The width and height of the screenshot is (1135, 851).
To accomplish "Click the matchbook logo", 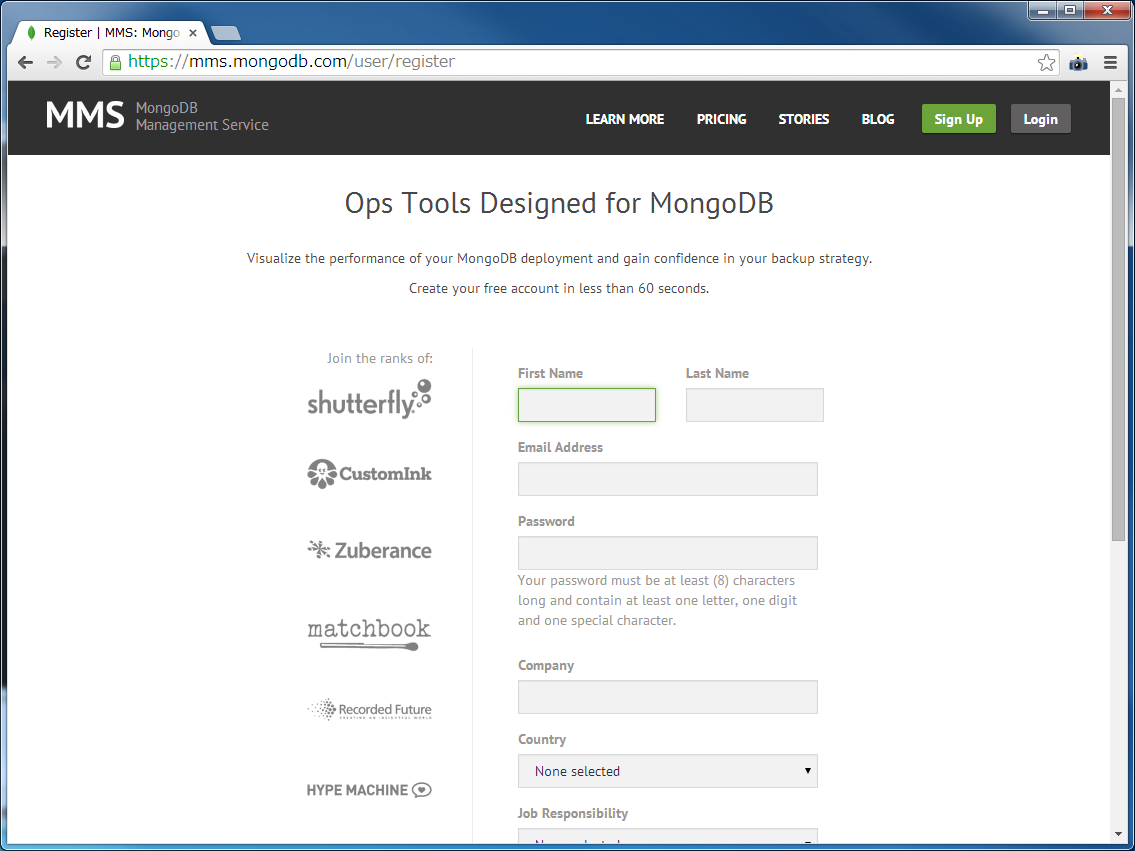I will (369, 630).
